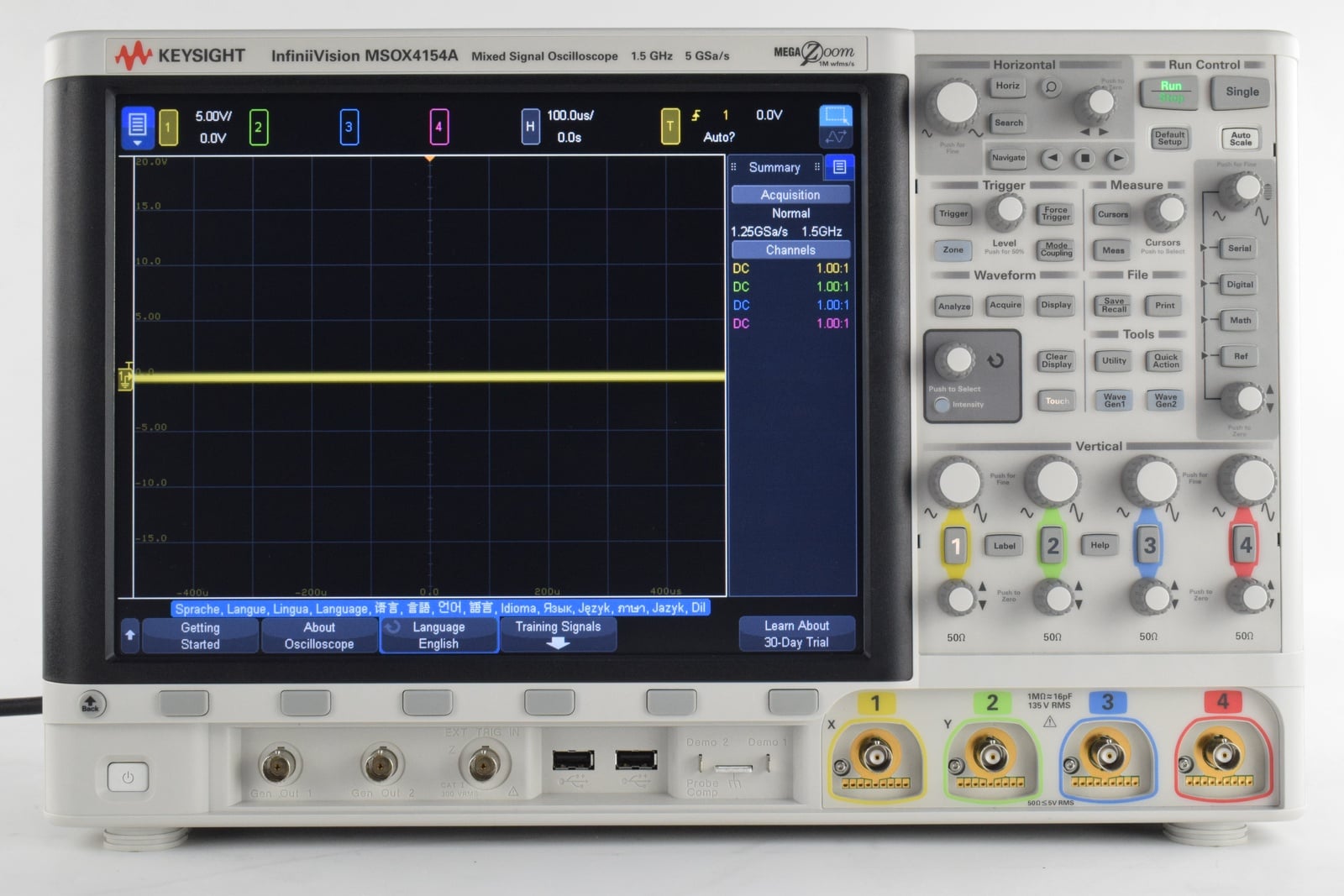Open the Language English softkey selector

tap(438, 635)
